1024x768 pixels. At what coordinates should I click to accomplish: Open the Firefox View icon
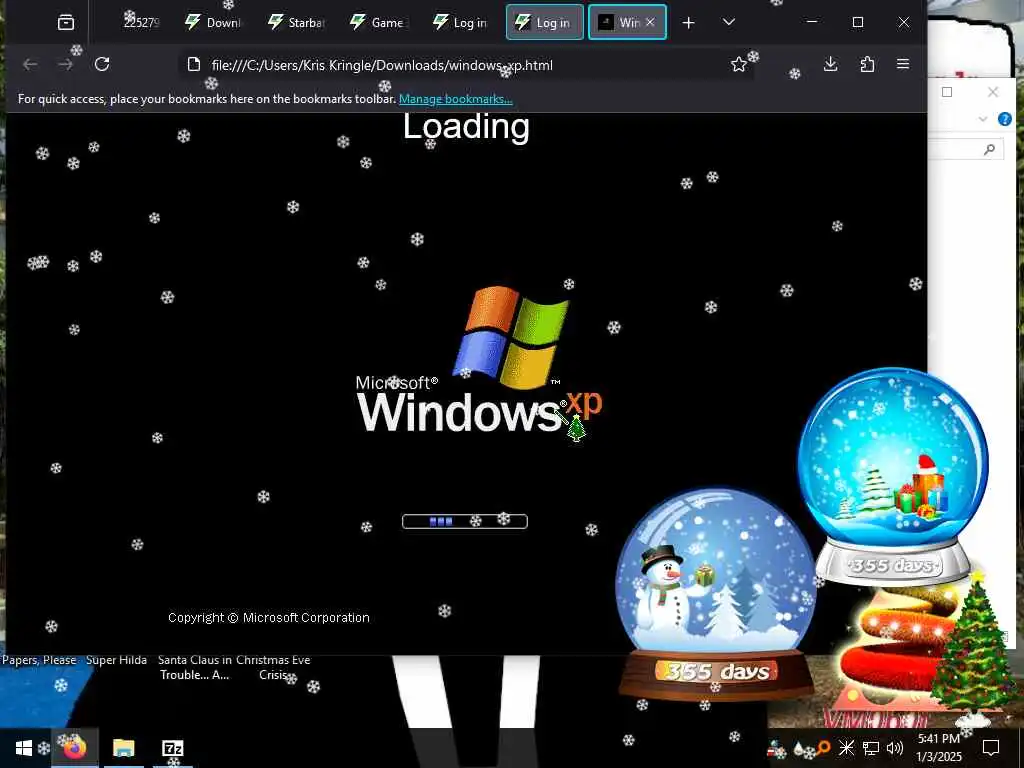pyautogui.click(x=66, y=23)
